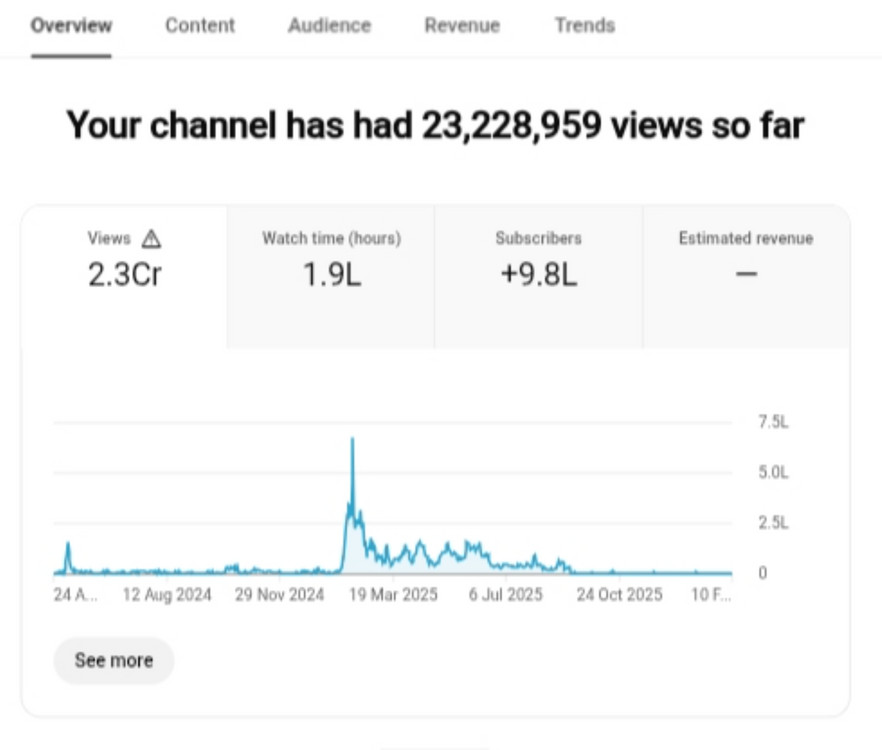Click the 2.5L y-axis value
Viewport: 882px width, 750px height.
(x=773, y=523)
